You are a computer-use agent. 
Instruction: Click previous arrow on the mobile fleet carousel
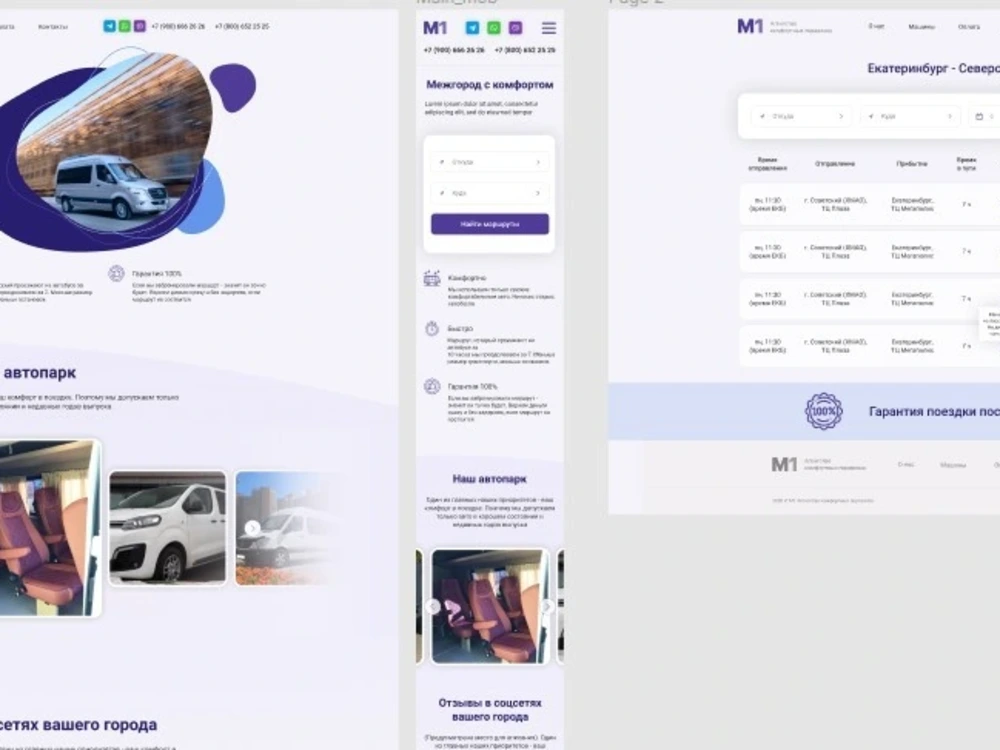coord(433,607)
